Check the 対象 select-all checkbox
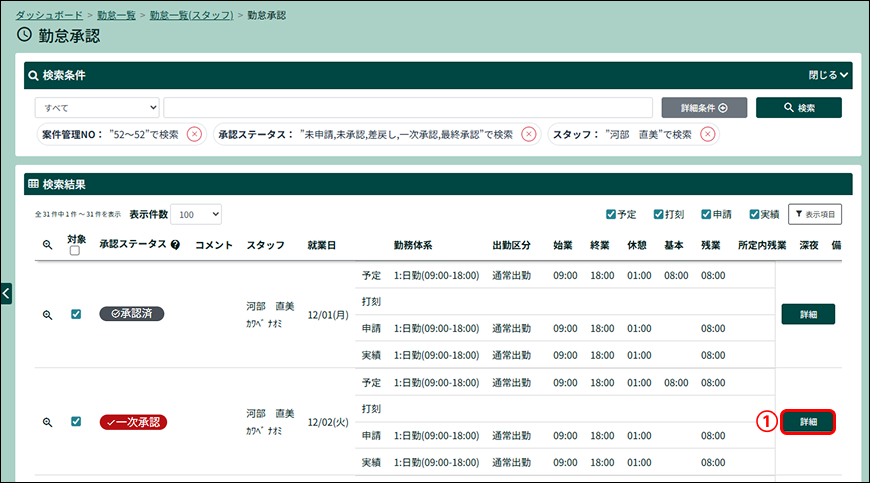This screenshot has width=870, height=483. (75, 251)
